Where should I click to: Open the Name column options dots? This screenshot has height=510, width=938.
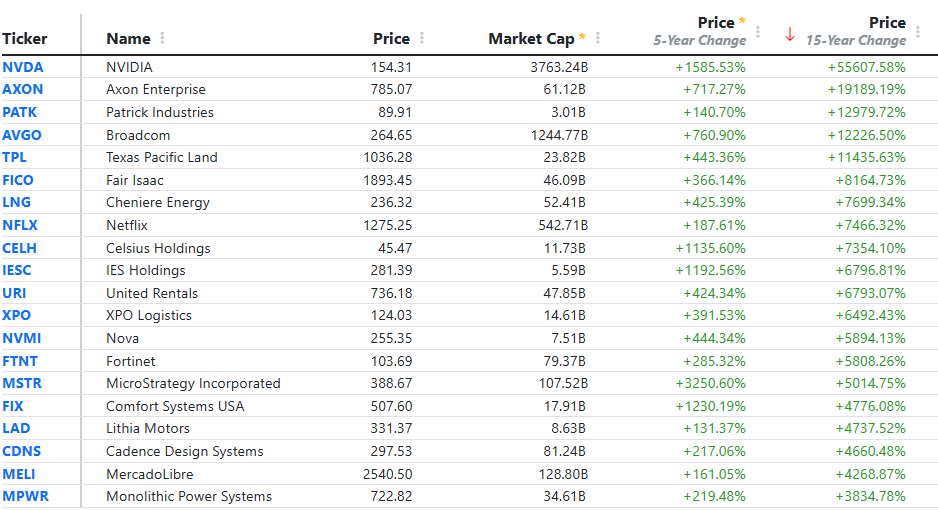[x=162, y=38]
